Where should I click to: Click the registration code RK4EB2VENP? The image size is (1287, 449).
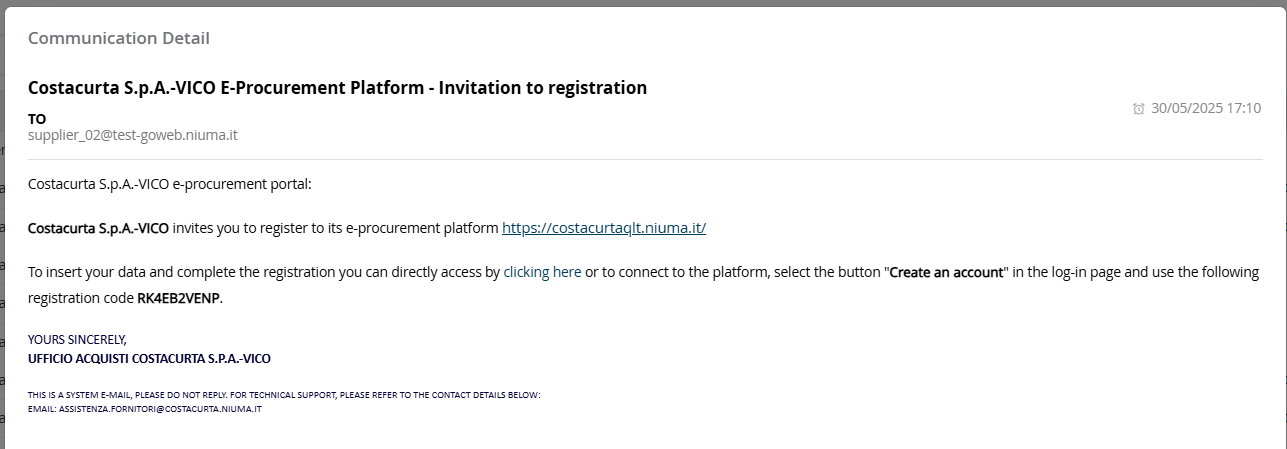(x=178, y=298)
